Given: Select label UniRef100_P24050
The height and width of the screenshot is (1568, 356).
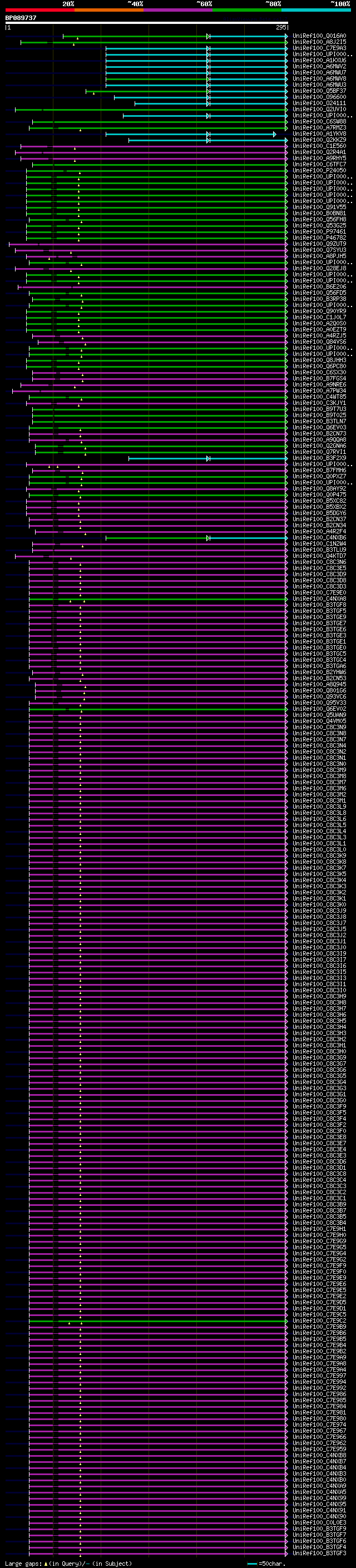Looking at the screenshot, I should tap(319, 170).
